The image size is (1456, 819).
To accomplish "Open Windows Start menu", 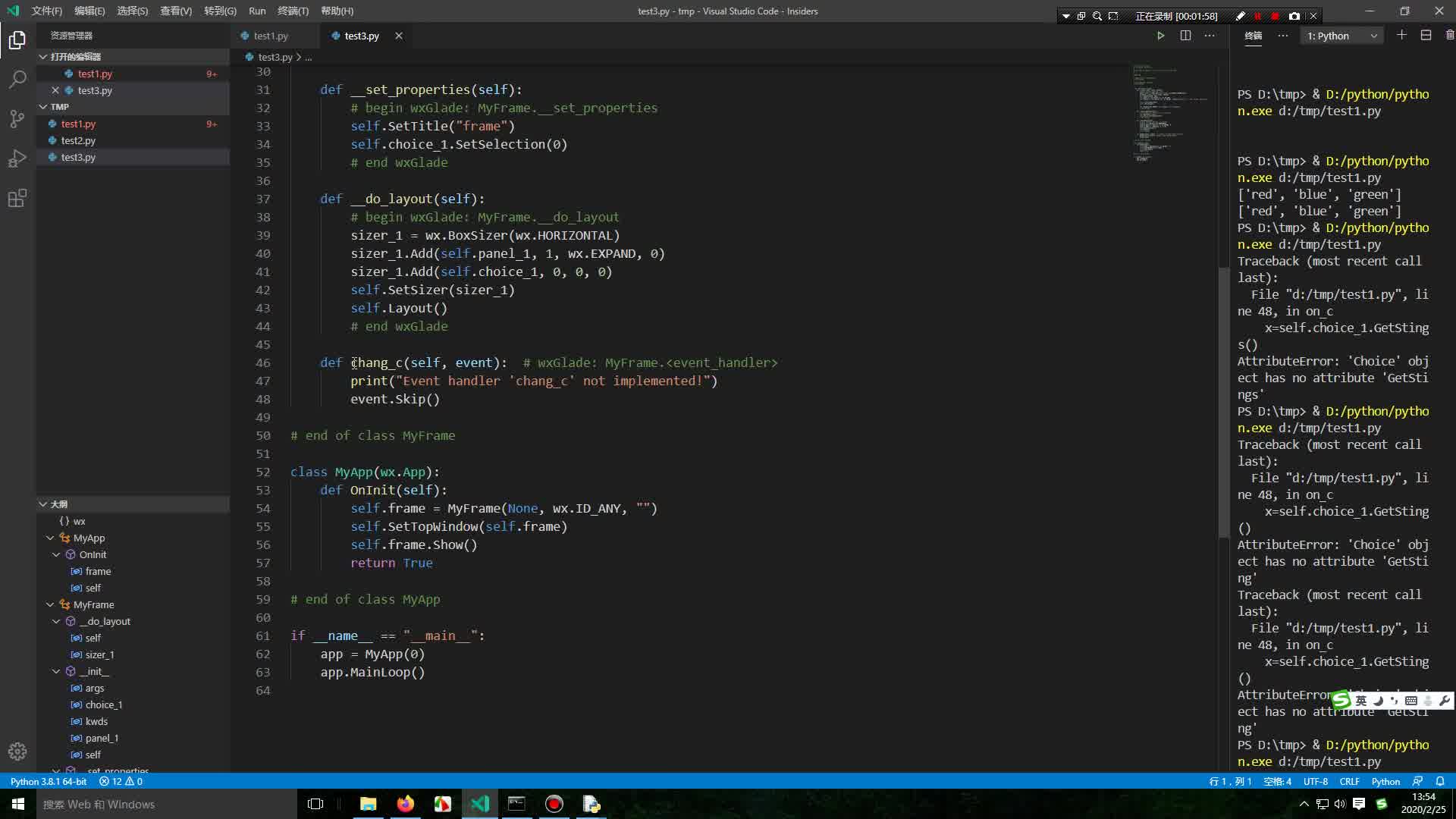I will 18,804.
